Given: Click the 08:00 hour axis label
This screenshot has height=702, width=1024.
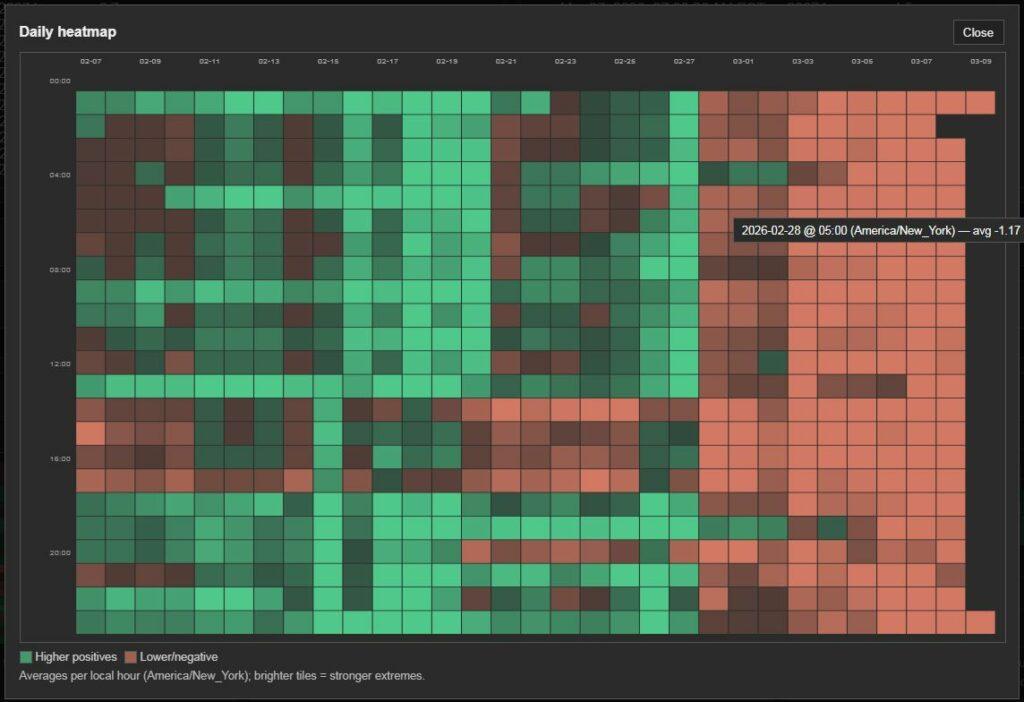Looking at the screenshot, I should tap(60, 270).
